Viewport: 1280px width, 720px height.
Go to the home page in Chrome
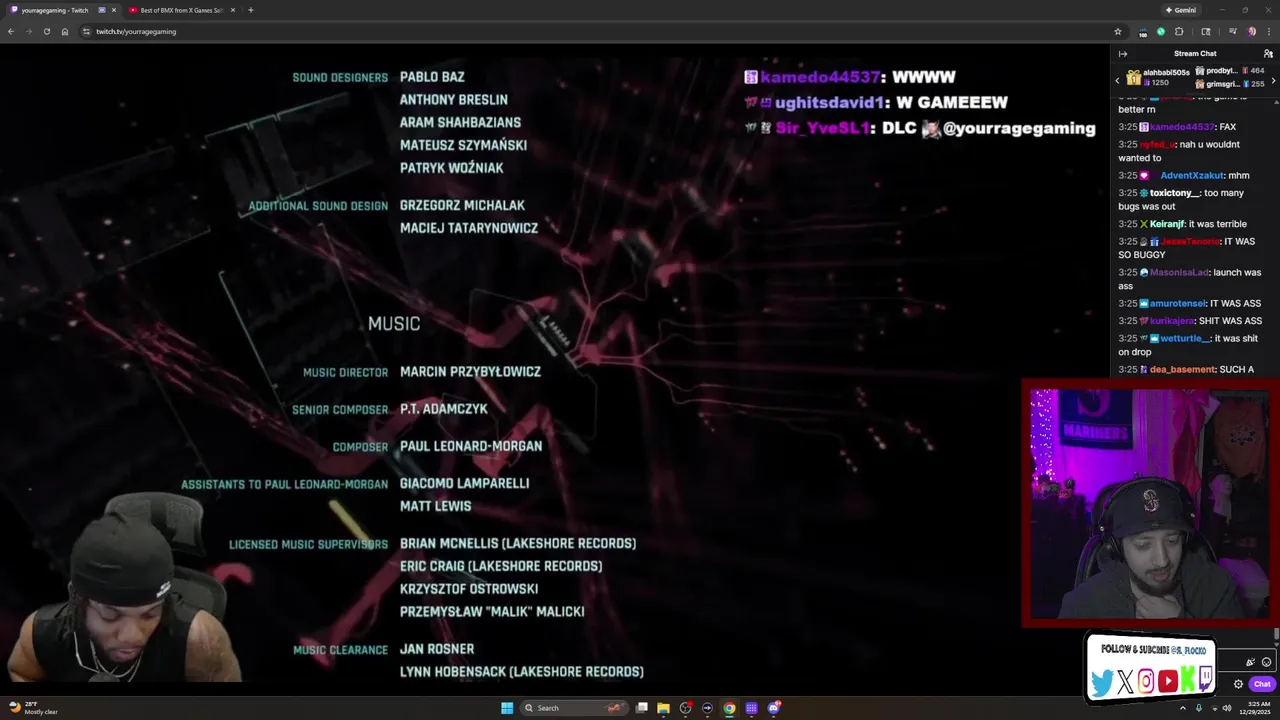click(x=65, y=31)
